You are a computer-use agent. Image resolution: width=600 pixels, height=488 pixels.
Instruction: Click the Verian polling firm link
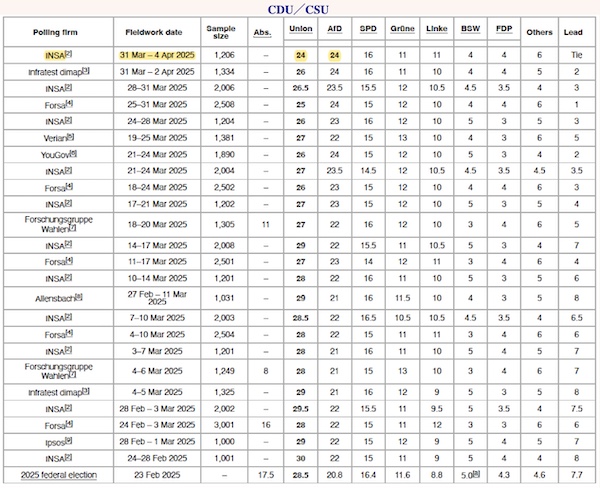[x=56, y=135]
